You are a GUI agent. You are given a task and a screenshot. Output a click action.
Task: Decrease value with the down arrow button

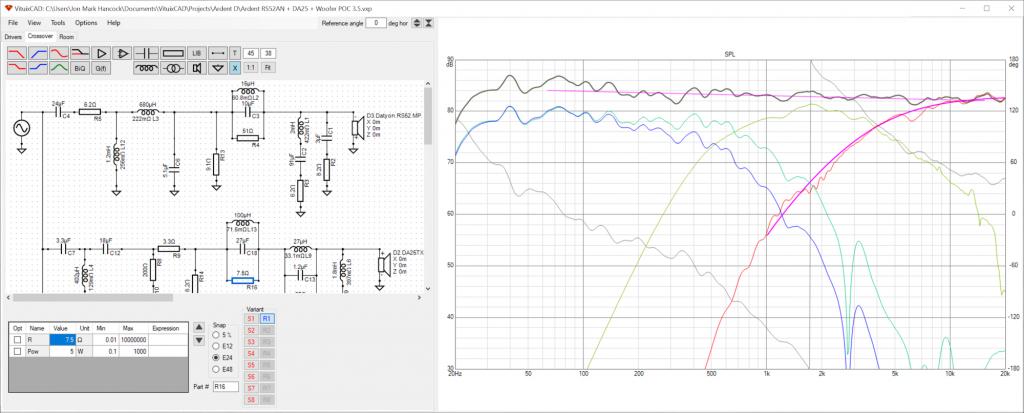tap(199, 340)
